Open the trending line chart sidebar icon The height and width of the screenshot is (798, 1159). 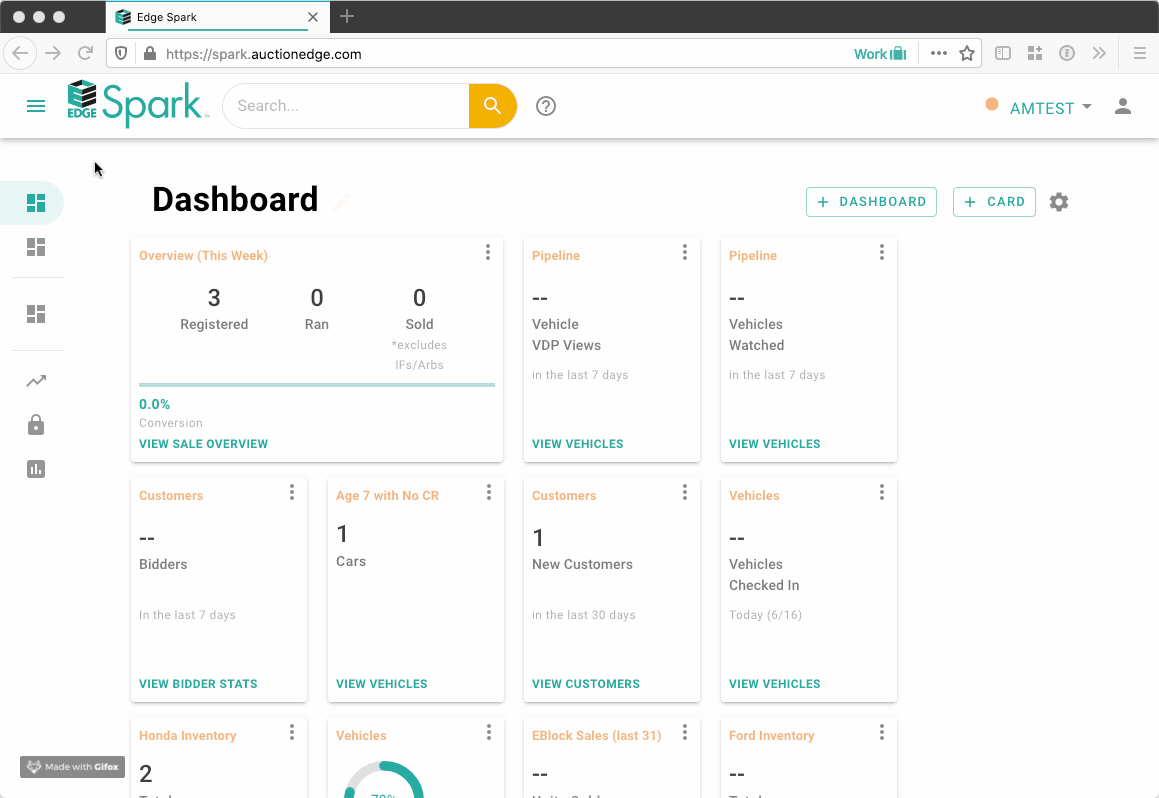[35, 381]
